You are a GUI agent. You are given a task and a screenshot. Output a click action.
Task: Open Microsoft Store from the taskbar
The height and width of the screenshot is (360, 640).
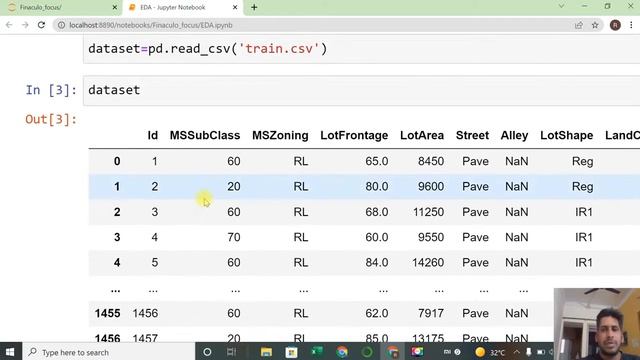[x=291, y=352]
